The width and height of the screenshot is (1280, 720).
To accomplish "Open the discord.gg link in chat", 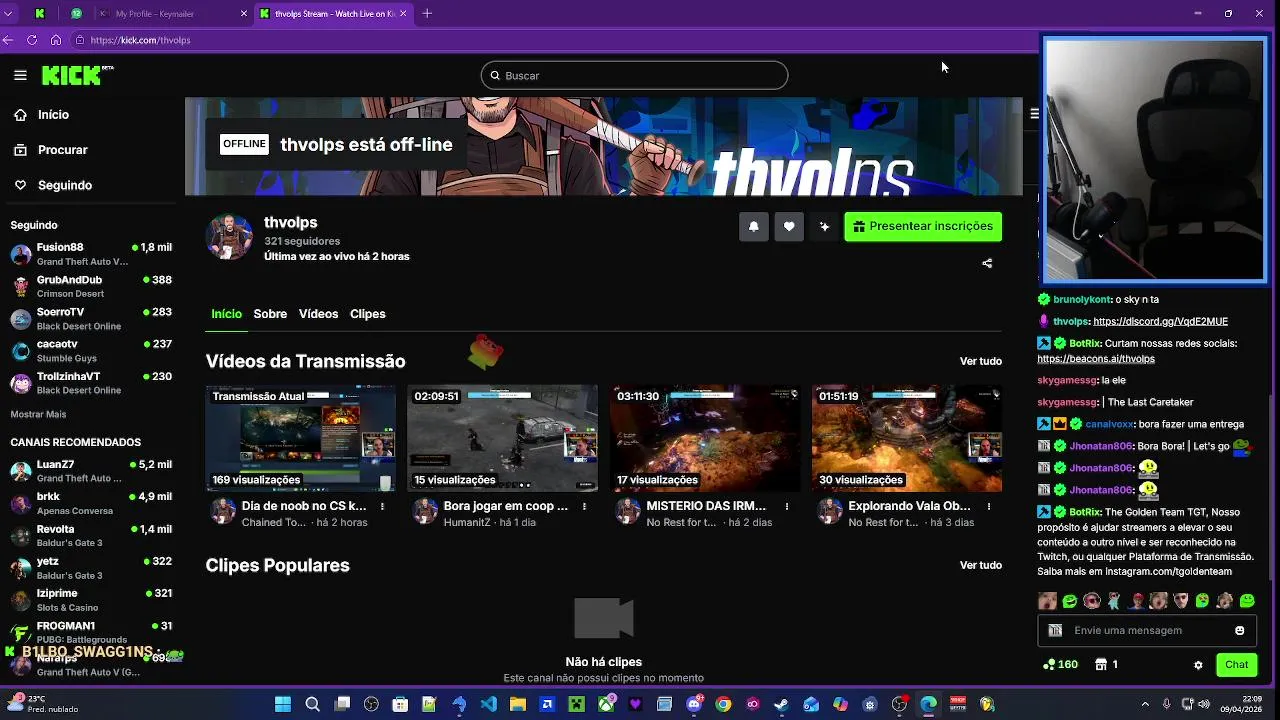I will pos(1160,321).
